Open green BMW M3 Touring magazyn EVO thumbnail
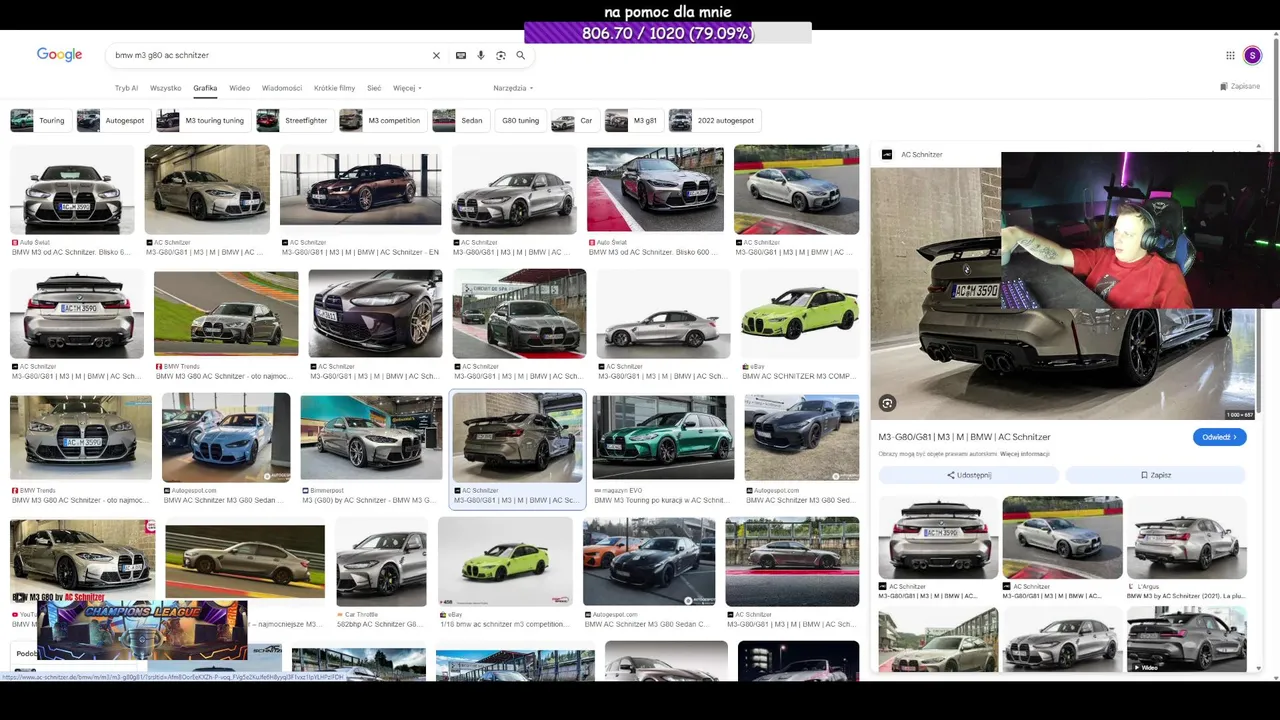Screen dimensions: 1280x720 pos(663,438)
